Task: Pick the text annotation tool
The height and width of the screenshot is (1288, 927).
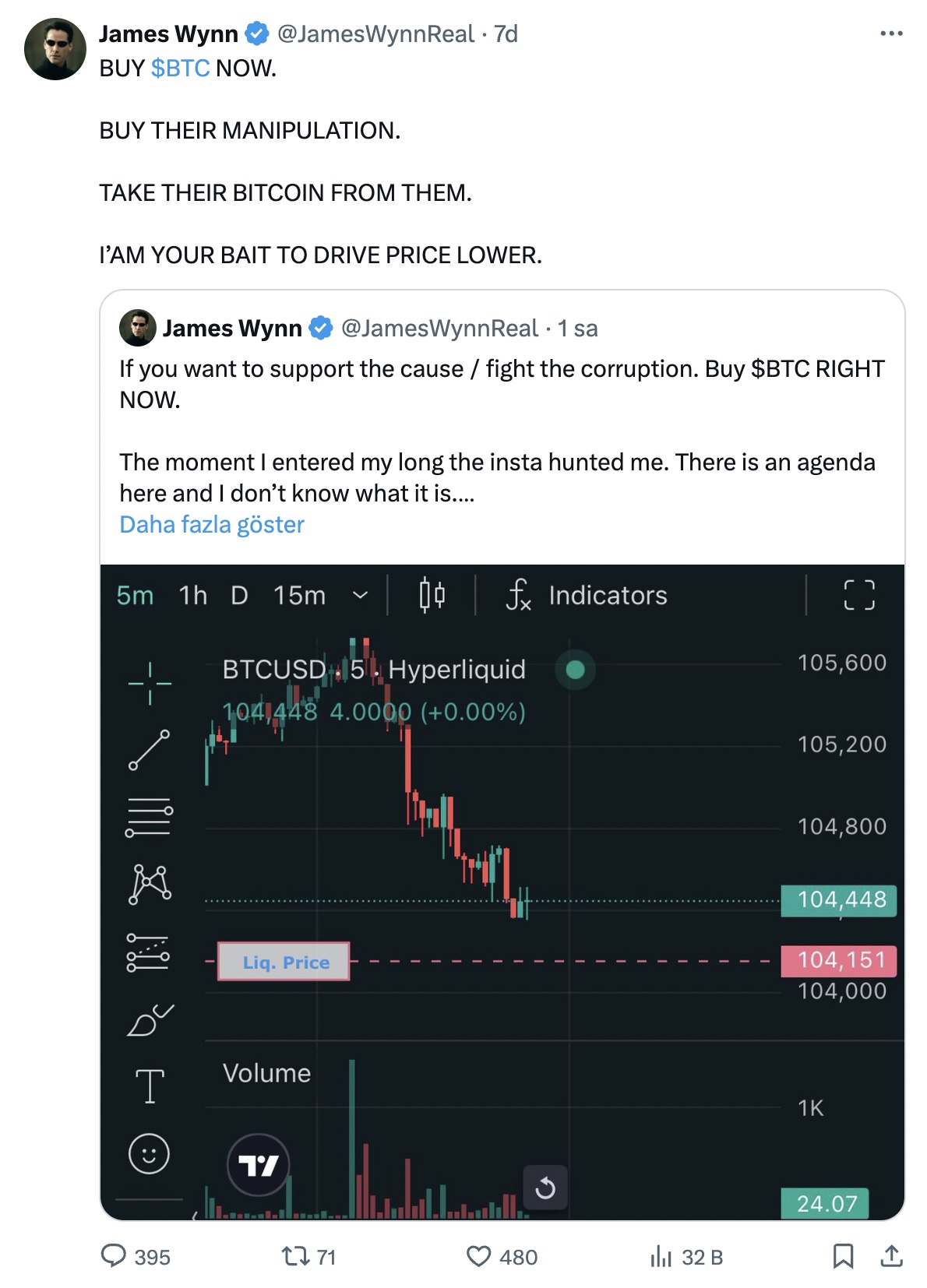Action: 150,1086
